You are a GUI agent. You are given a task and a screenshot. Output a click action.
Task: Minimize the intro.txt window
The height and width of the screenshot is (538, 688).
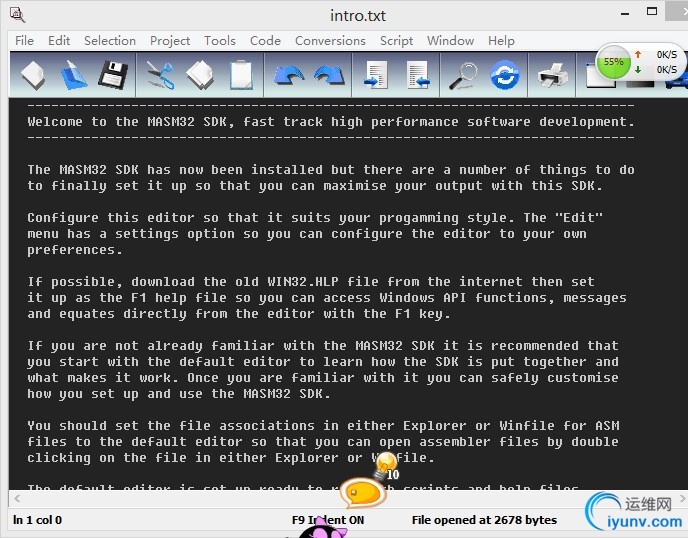coord(625,13)
